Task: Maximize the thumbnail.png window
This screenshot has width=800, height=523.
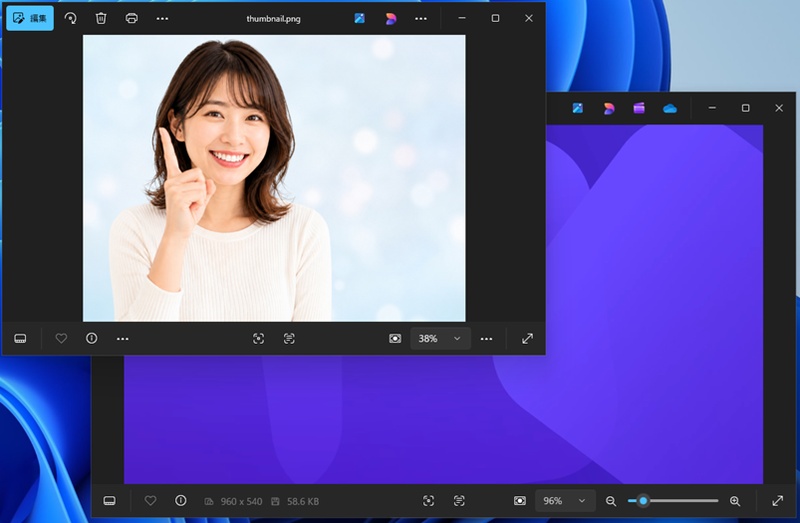Action: (x=495, y=18)
